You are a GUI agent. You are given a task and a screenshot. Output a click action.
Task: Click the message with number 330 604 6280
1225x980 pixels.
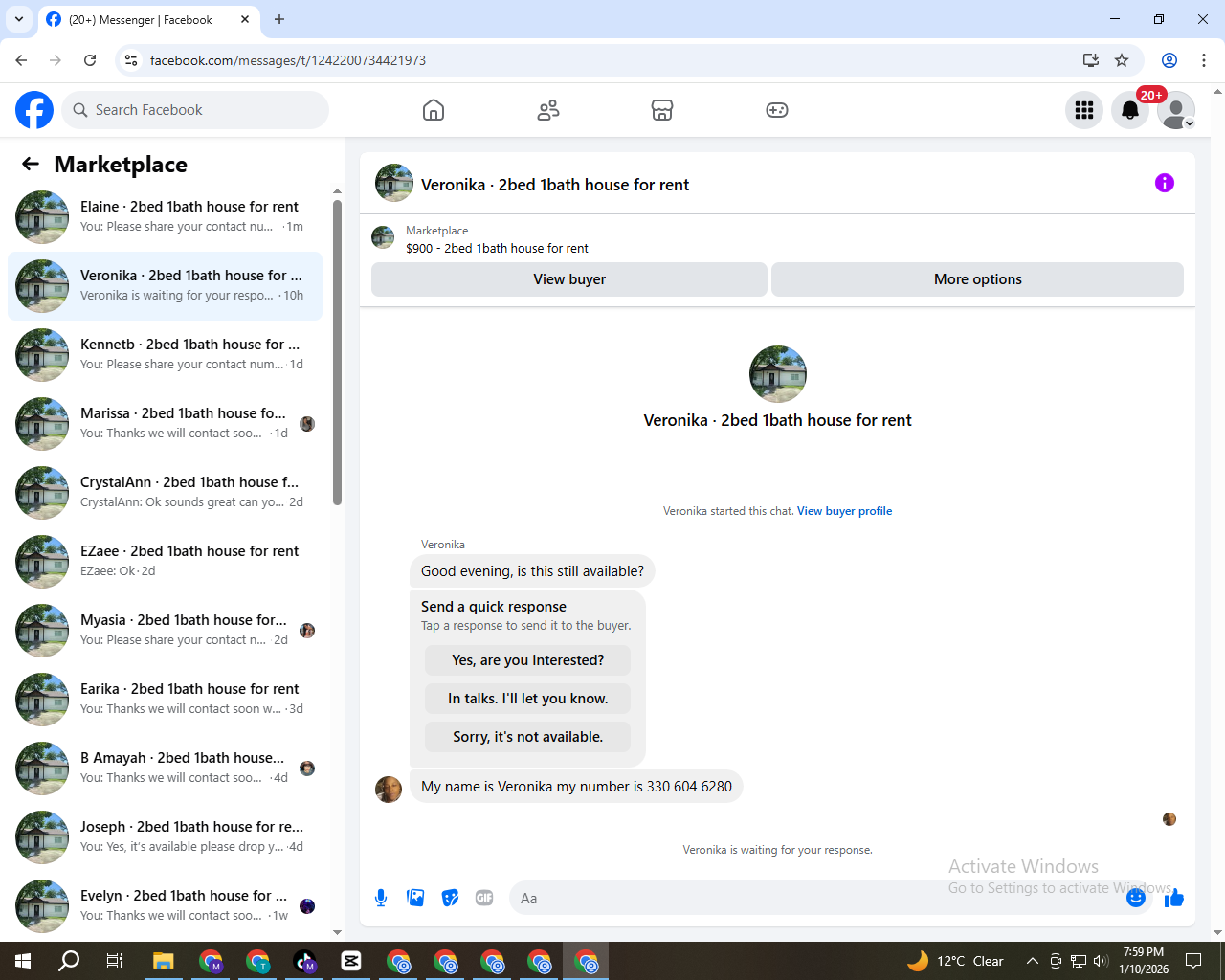pyautogui.click(x=576, y=787)
